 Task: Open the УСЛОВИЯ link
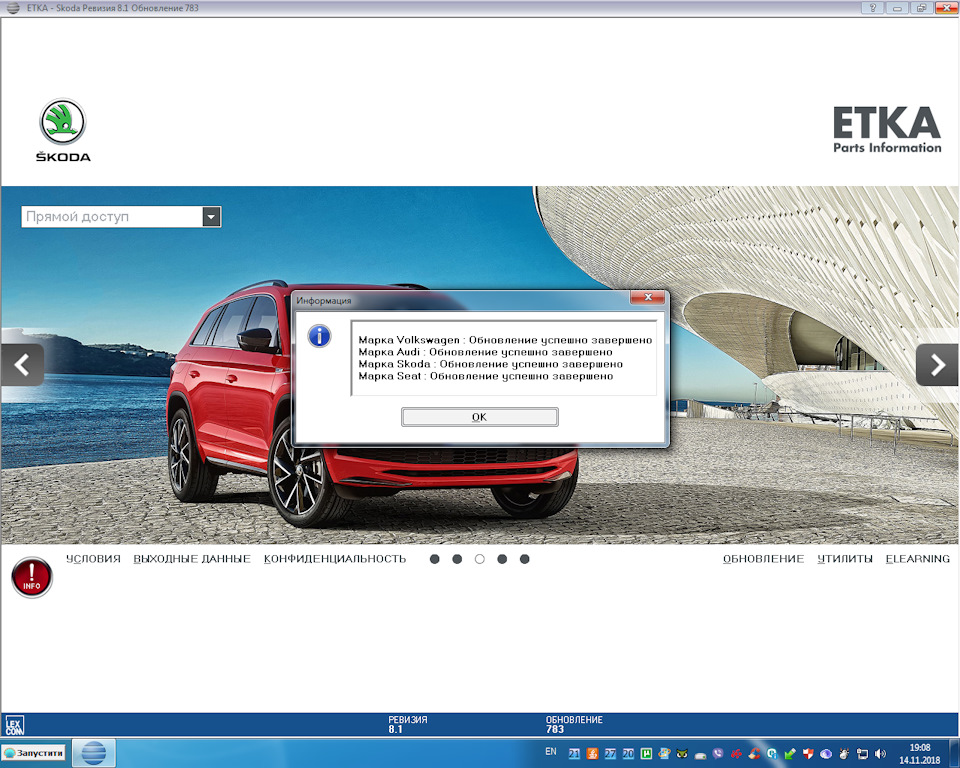[x=93, y=559]
